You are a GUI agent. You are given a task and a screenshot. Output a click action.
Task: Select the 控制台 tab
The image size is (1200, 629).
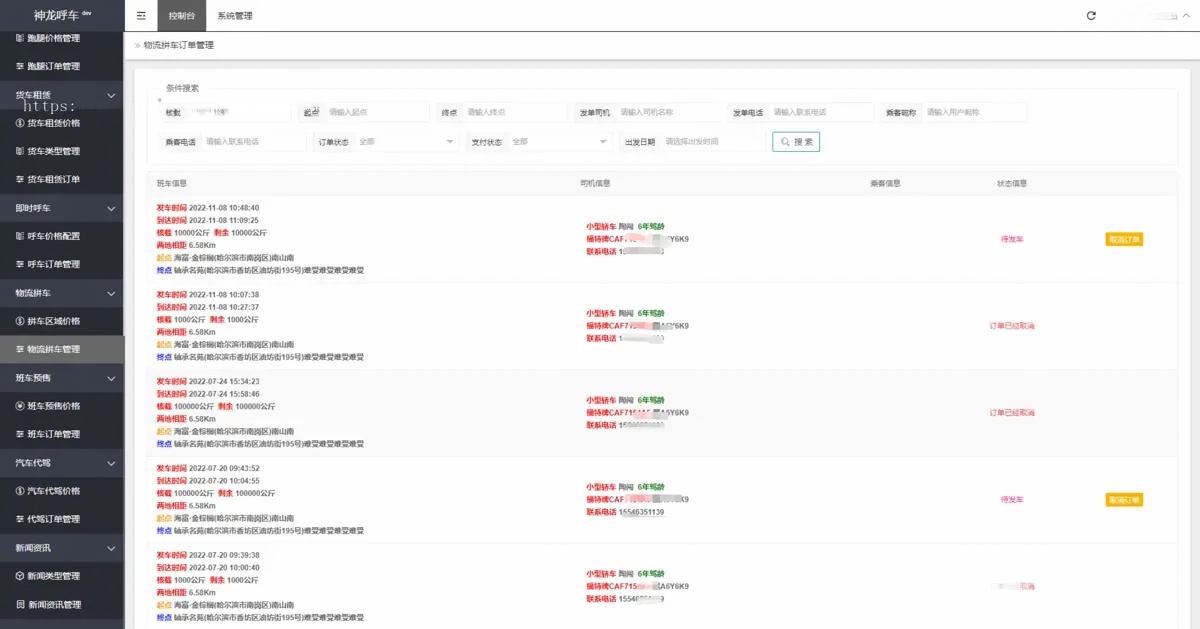click(182, 16)
